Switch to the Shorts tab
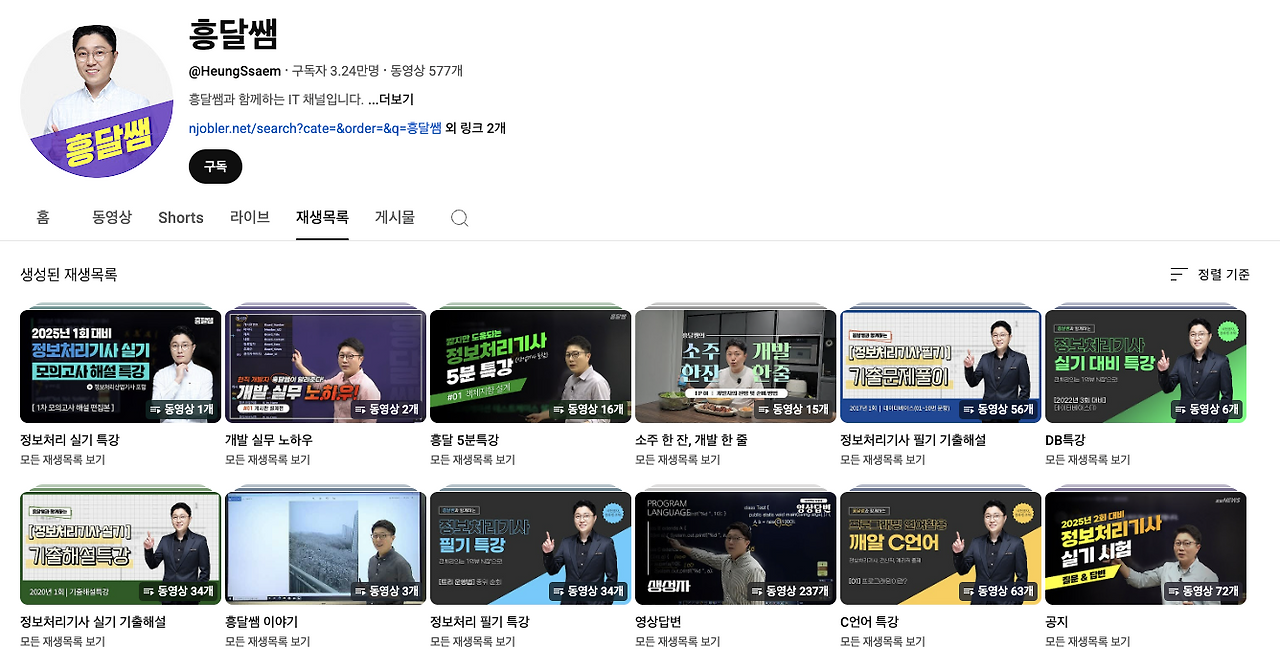The width and height of the screenshot is (1280, 668). tap(181, 217)
